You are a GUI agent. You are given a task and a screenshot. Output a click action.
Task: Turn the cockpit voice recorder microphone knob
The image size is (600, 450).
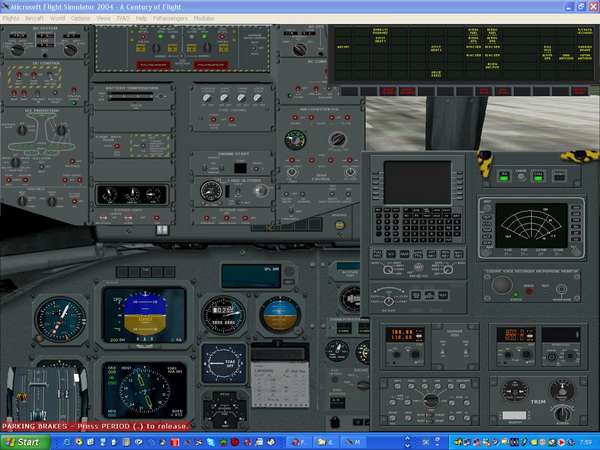[x=502, y=285]
